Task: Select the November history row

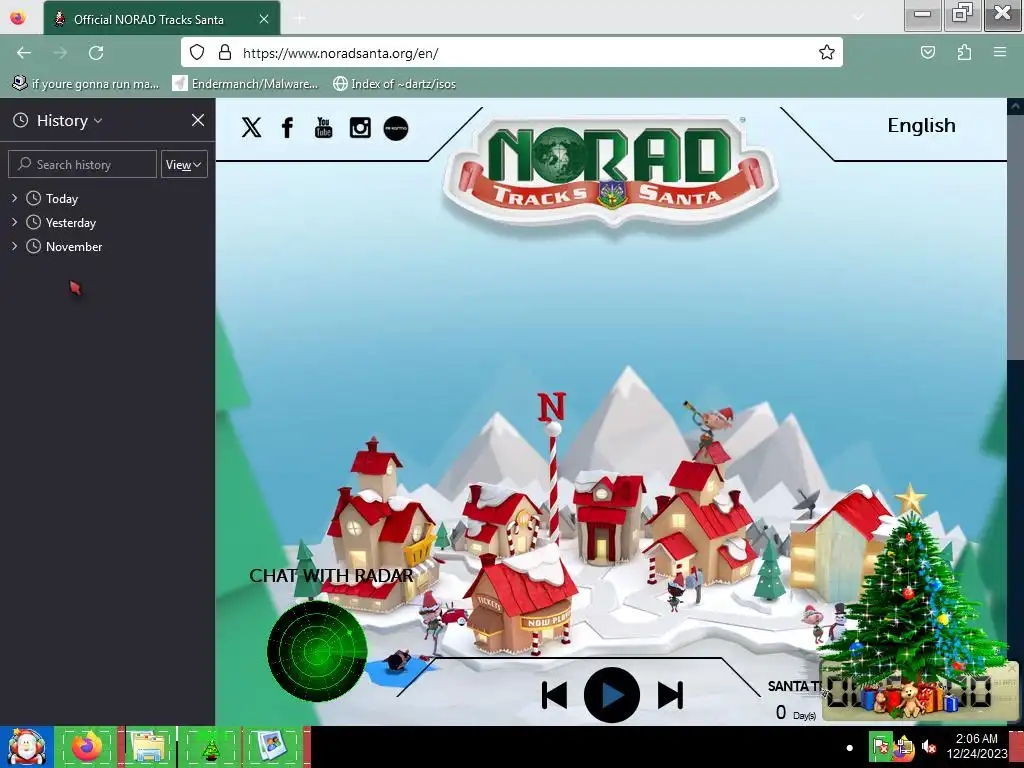Action: click(107, 247)
